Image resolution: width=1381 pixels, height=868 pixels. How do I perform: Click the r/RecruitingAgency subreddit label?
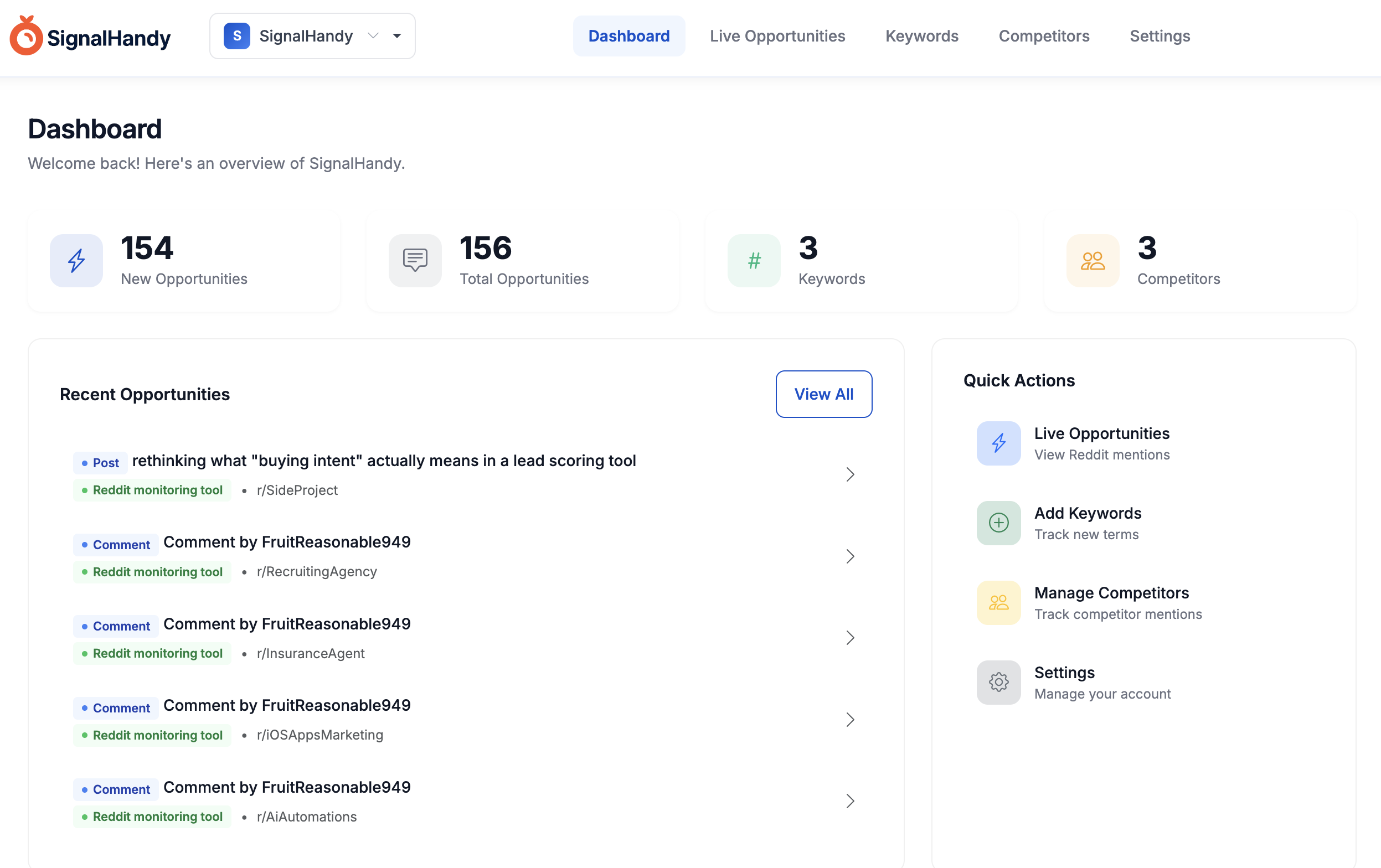click(317, 572)
